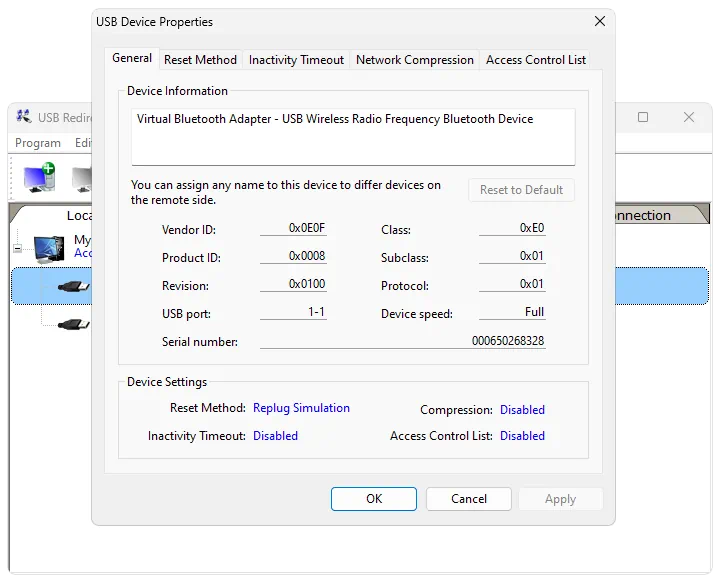This screenshot has height=580, width=722.
Task: Switch to the General tab
Action: (132, 58)
